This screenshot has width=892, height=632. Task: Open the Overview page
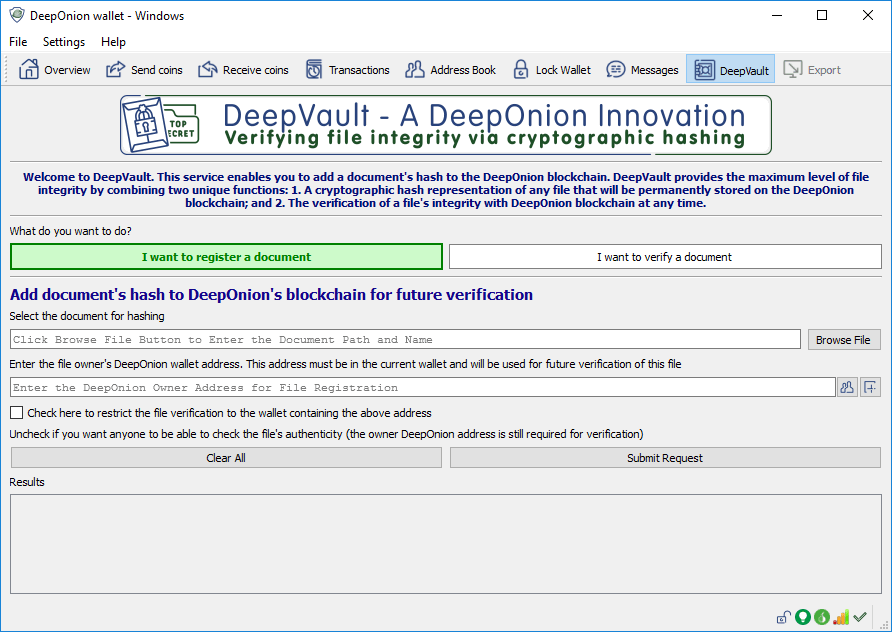pos(55,70)
